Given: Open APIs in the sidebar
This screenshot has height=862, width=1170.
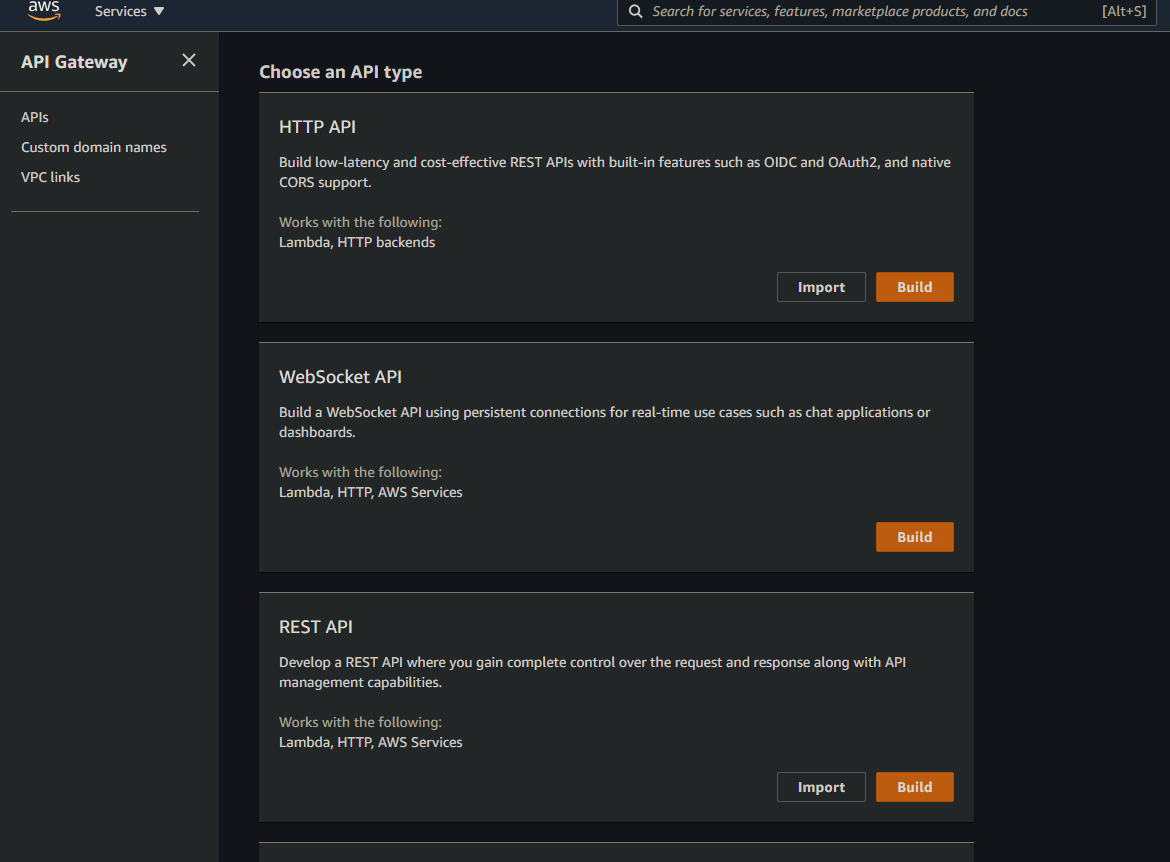Looking at the screenshot, I should [34, 117].
